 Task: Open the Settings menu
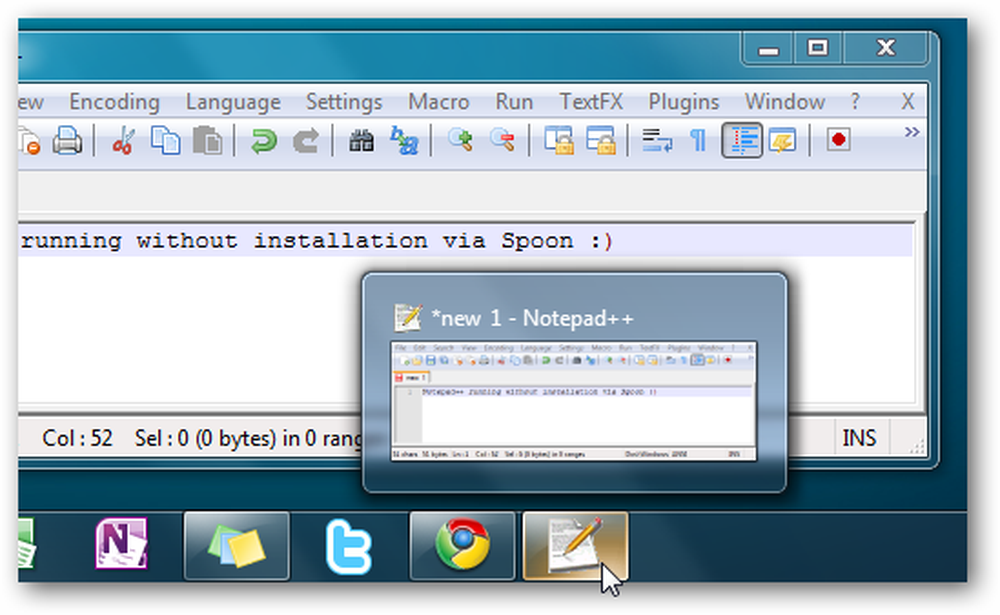[x=344, y=102]
